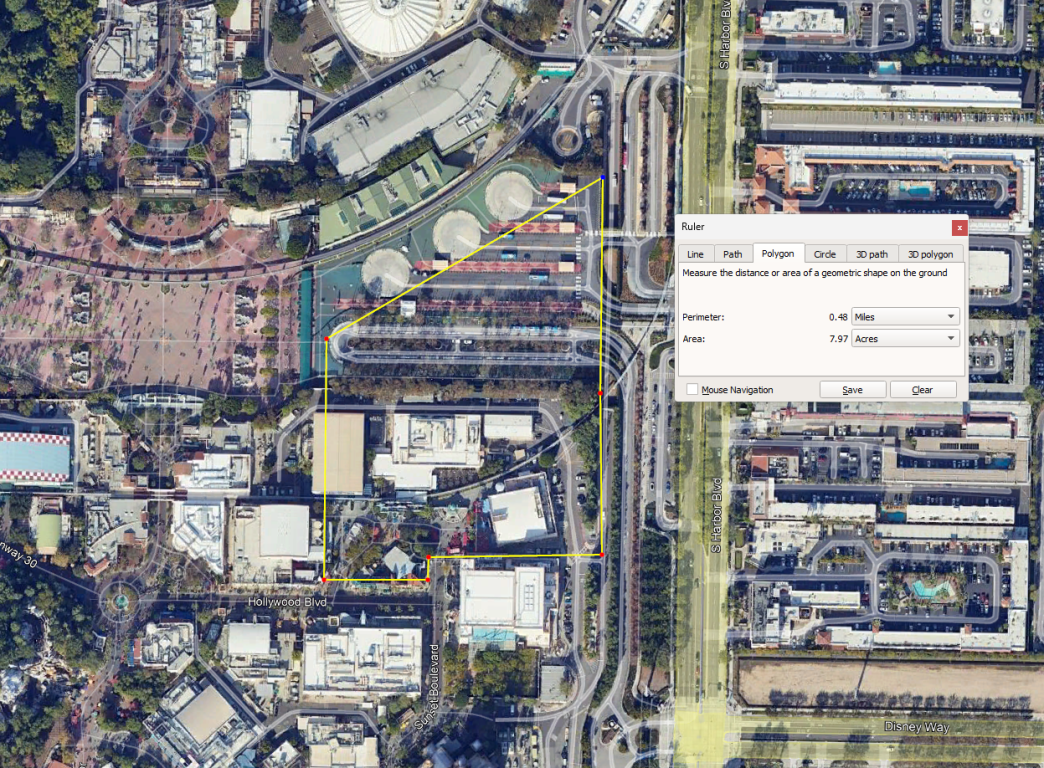Viewport: 1044px width, 768px height.
Task: Click the Disney Way road label
Action: (x=916, y=726)
